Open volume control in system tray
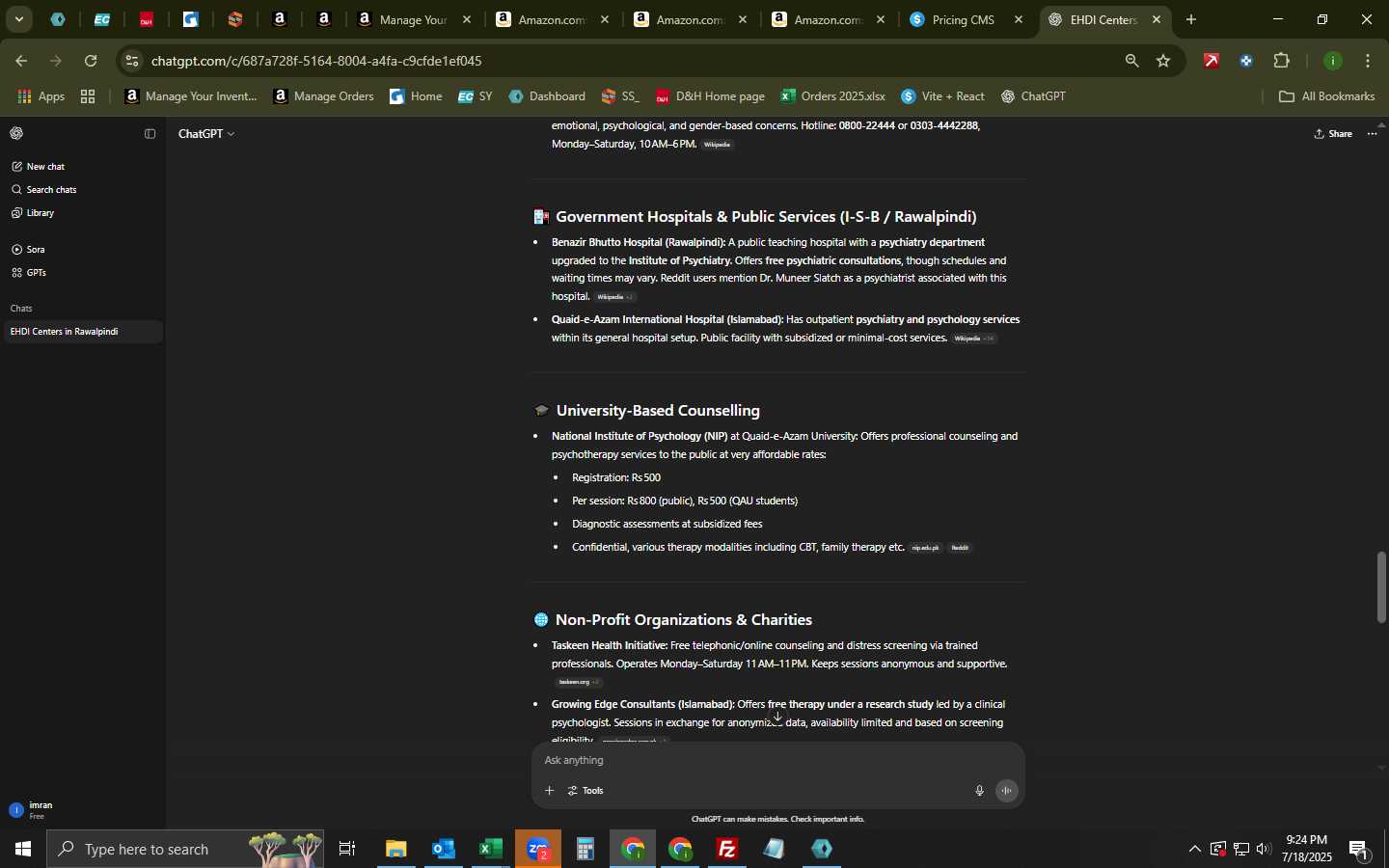Screen dimensions: 1389x868 click(1265, 850)
